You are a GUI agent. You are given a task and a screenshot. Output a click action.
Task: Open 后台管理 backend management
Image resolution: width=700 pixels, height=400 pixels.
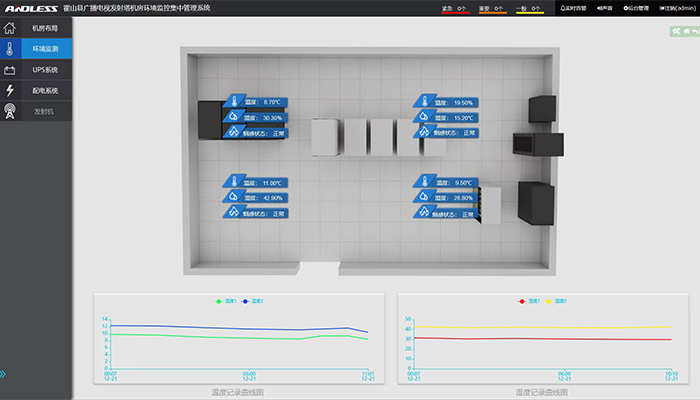635,8
